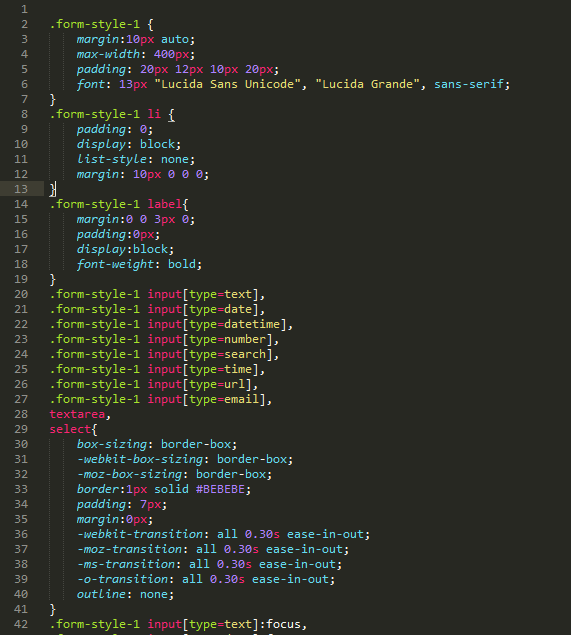Click the 'bold' value on line 18
The height and width of the screenshot is (635, 571).
coord(182,264)
